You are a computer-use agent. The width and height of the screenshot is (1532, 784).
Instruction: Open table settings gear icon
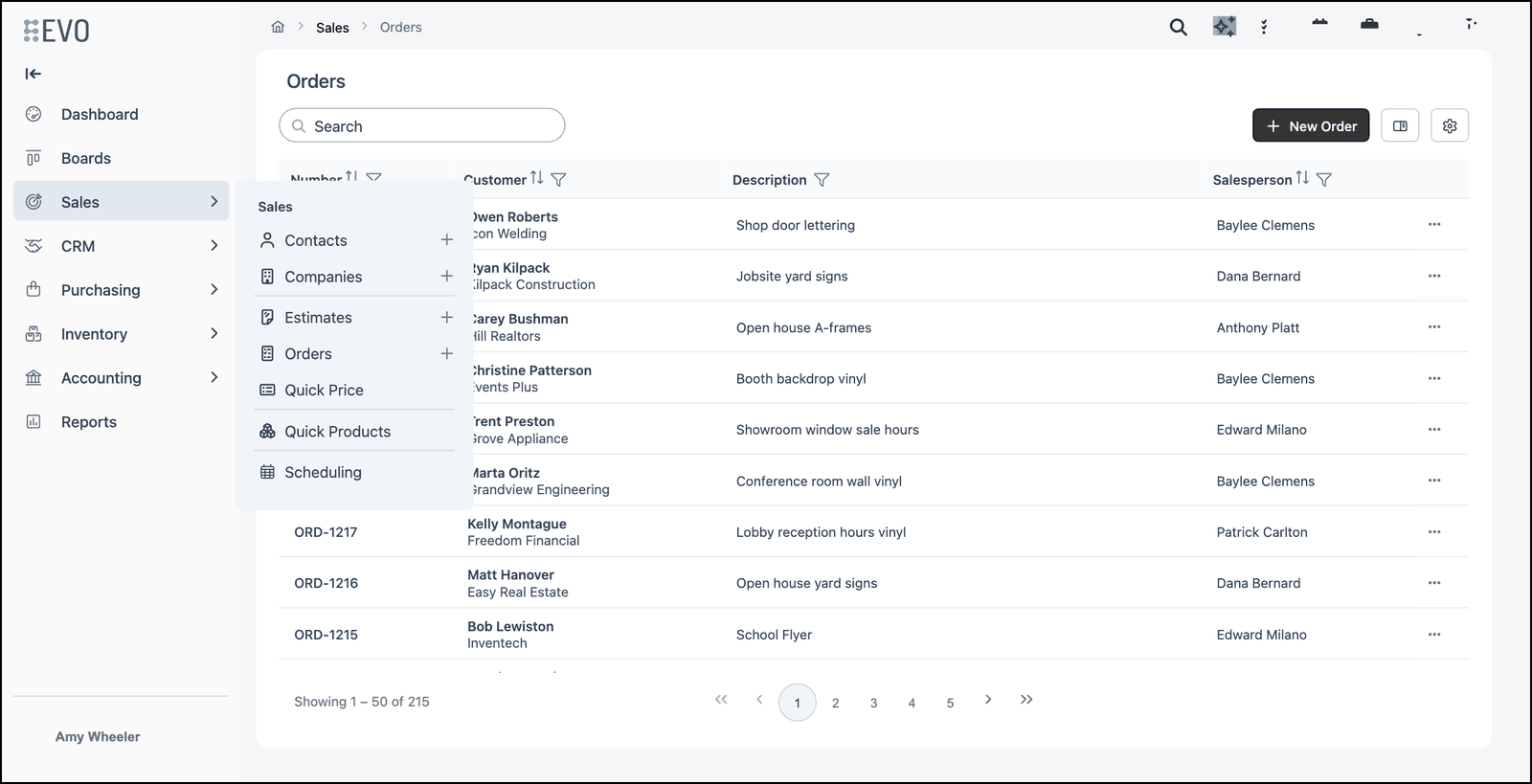(1450, 125)
